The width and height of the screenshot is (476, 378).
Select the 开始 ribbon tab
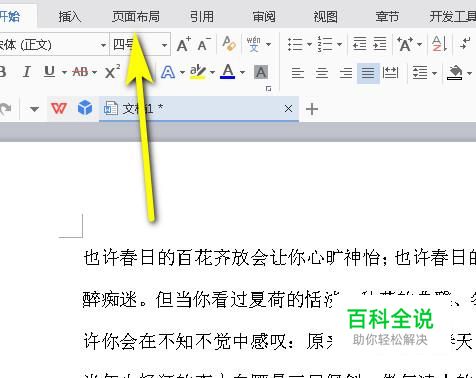10,16
